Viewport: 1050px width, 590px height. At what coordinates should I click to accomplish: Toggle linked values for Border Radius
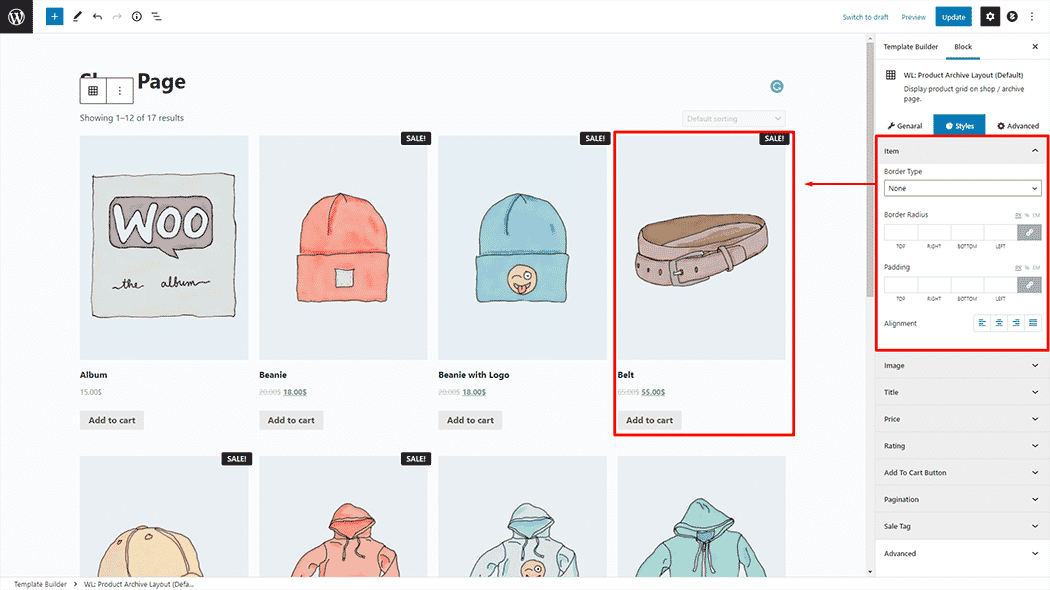1029,232
